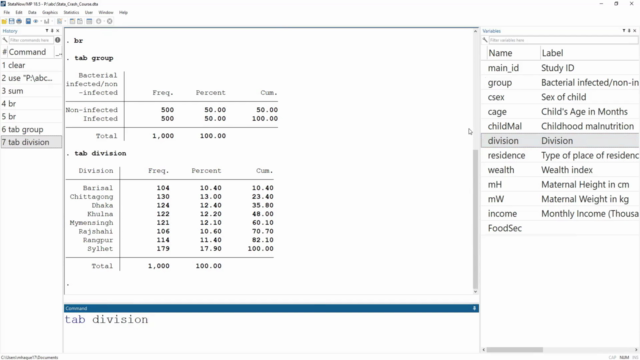Select the mW variable row
Screen dimensions: 640x360
[x=560, y=199]
